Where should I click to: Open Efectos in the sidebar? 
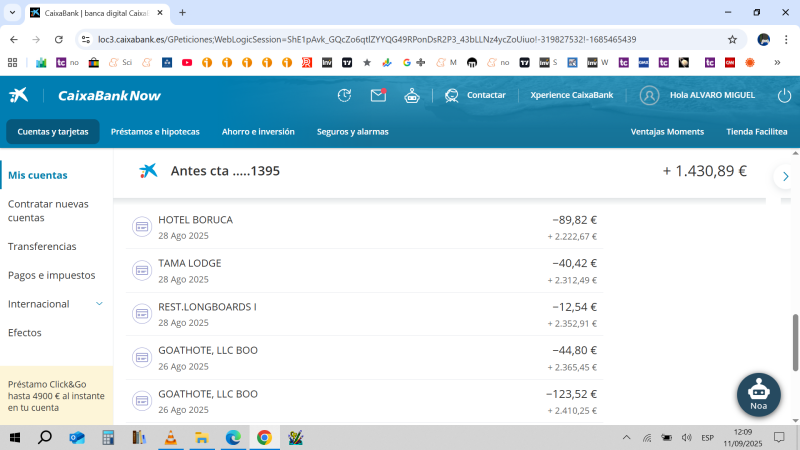pyautogui.click(x=24, y=333)
